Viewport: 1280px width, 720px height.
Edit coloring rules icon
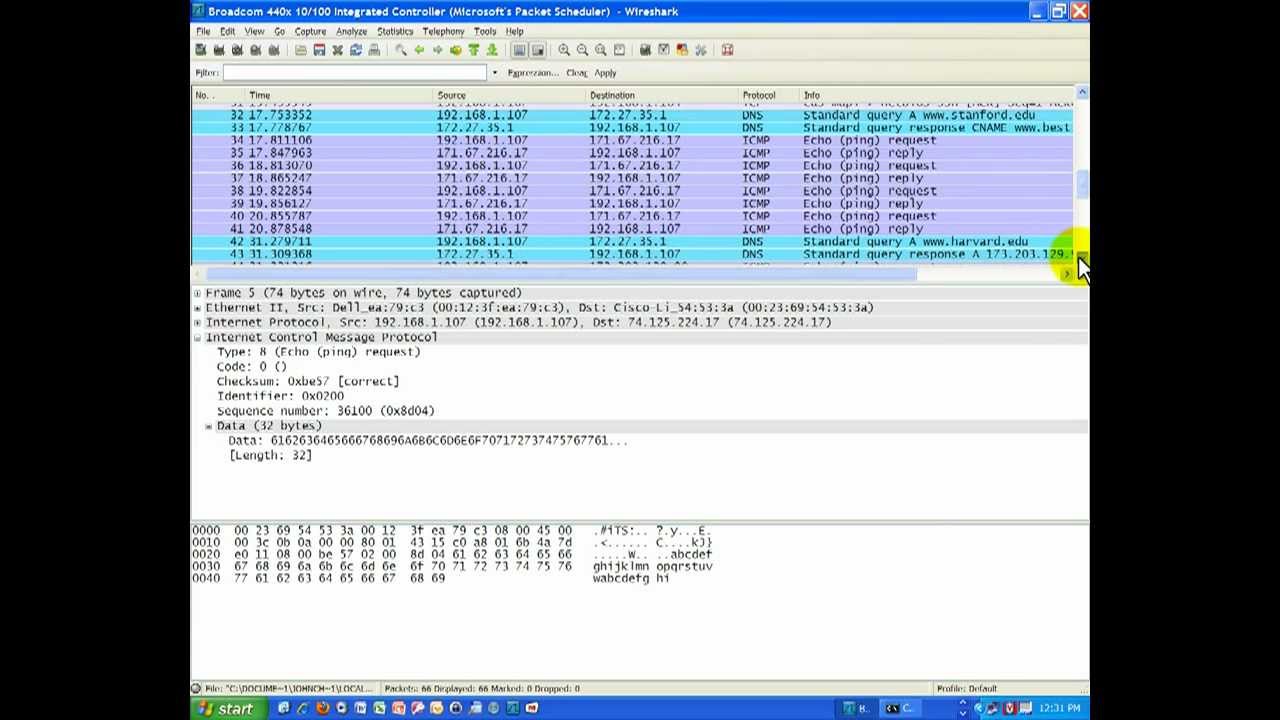pos(682,50)
